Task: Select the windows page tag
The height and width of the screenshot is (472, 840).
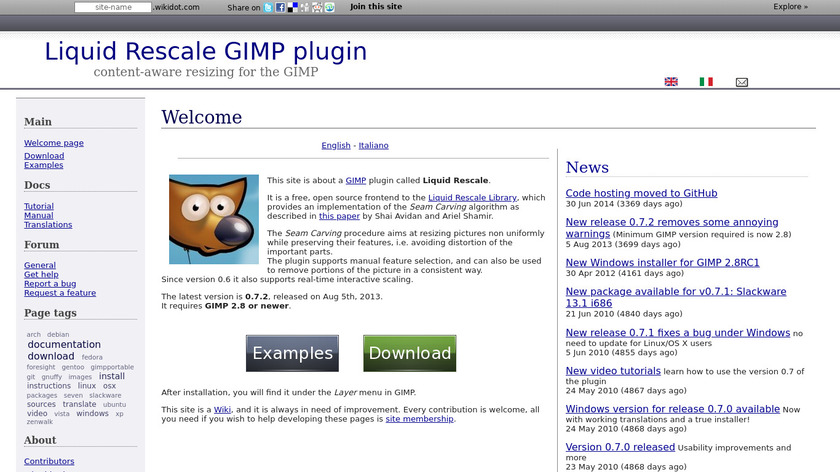Action: tap(92, 413)
